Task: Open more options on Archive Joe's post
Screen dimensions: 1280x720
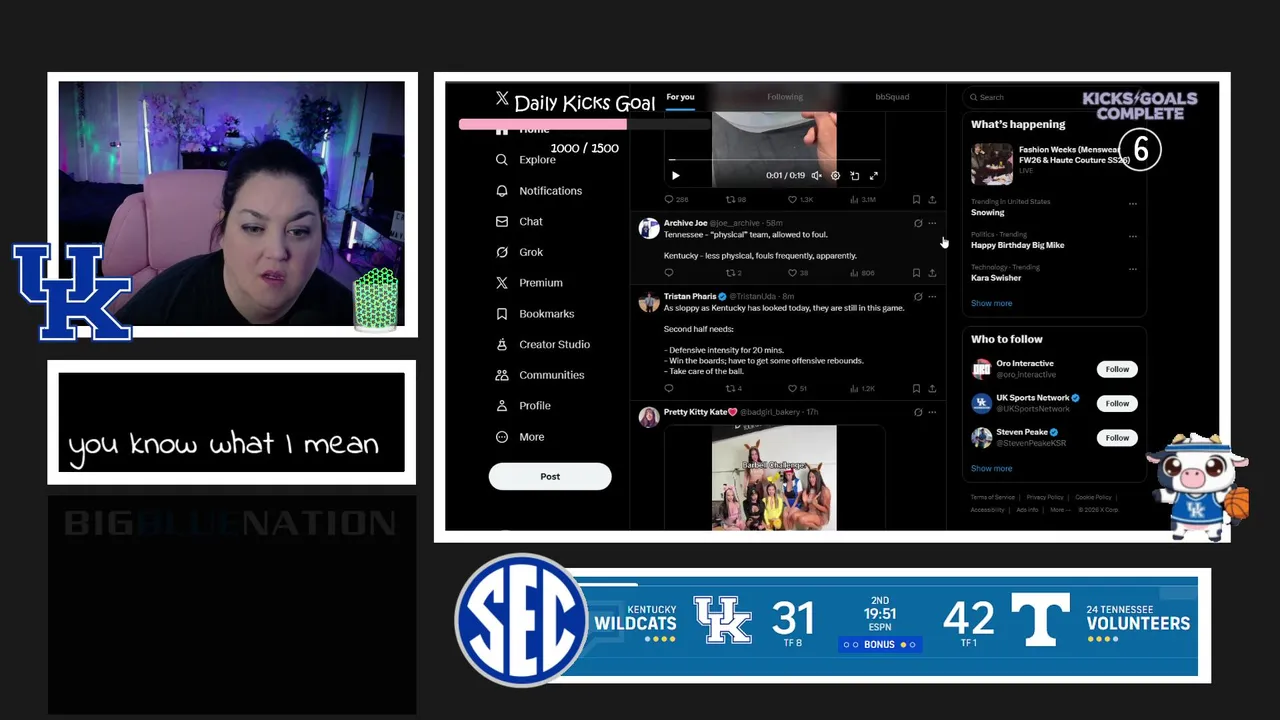Action: coord(932,223)
